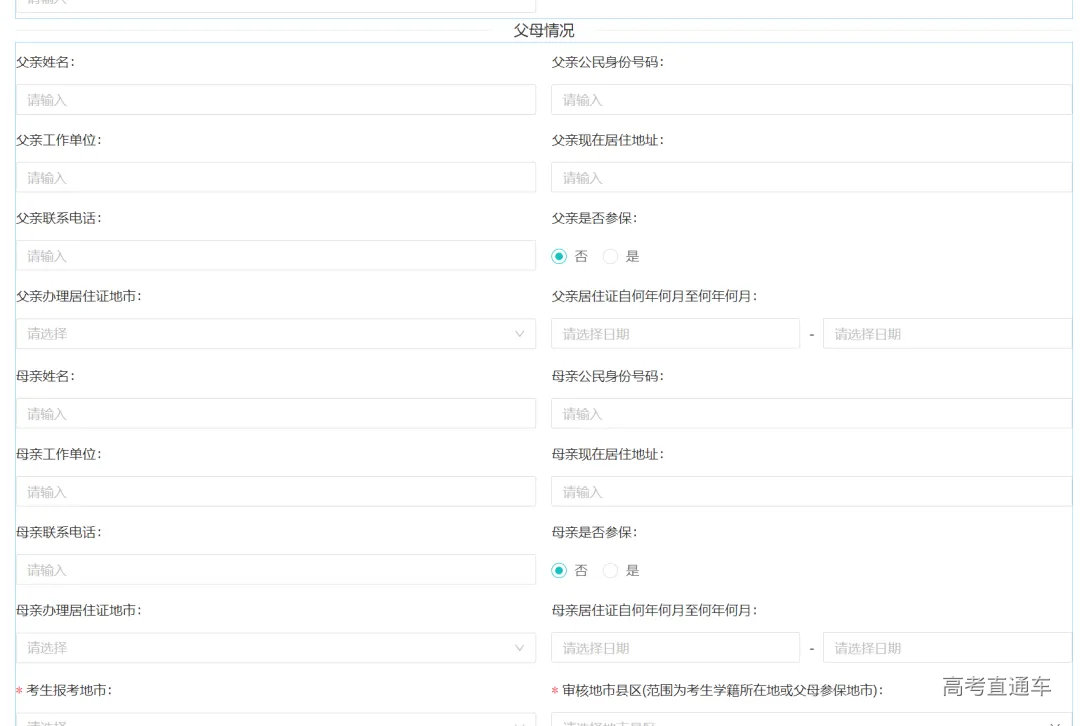1080x726 pixels.
Task: Select 否 for 母亲是否参保
Action: (559, 570)
